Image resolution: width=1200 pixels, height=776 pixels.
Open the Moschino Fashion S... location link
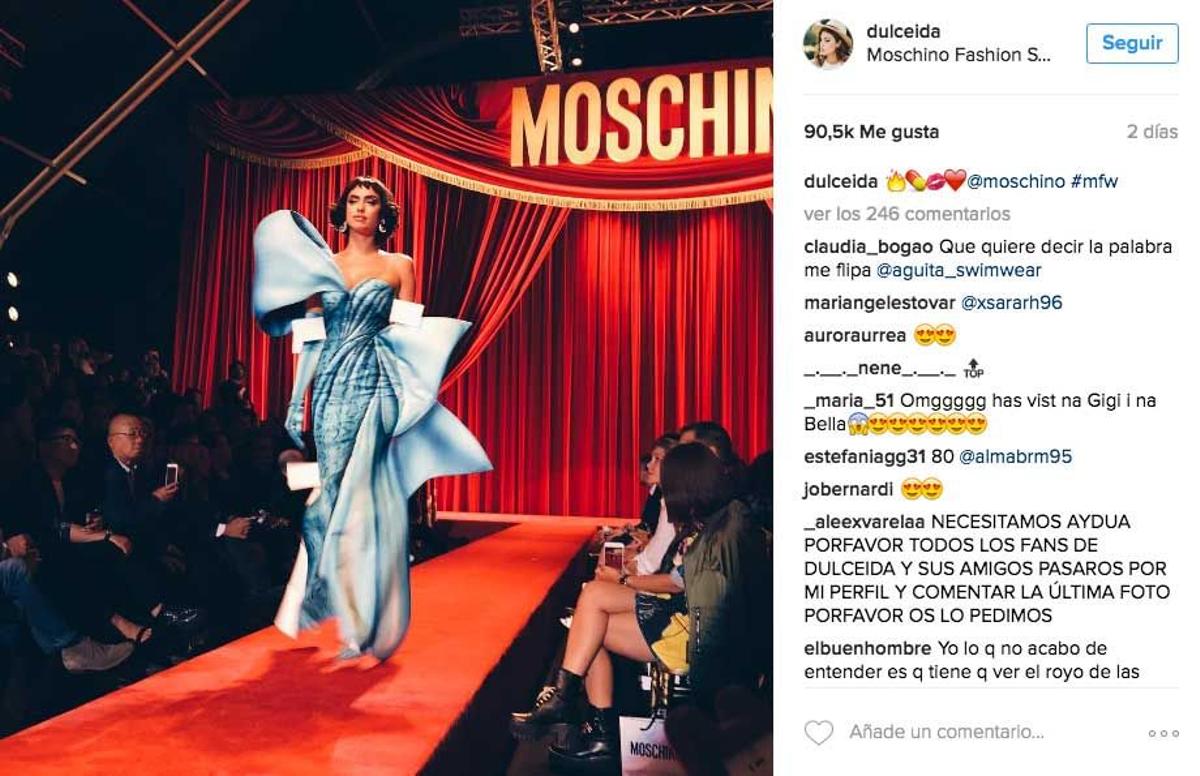[959, 56]
